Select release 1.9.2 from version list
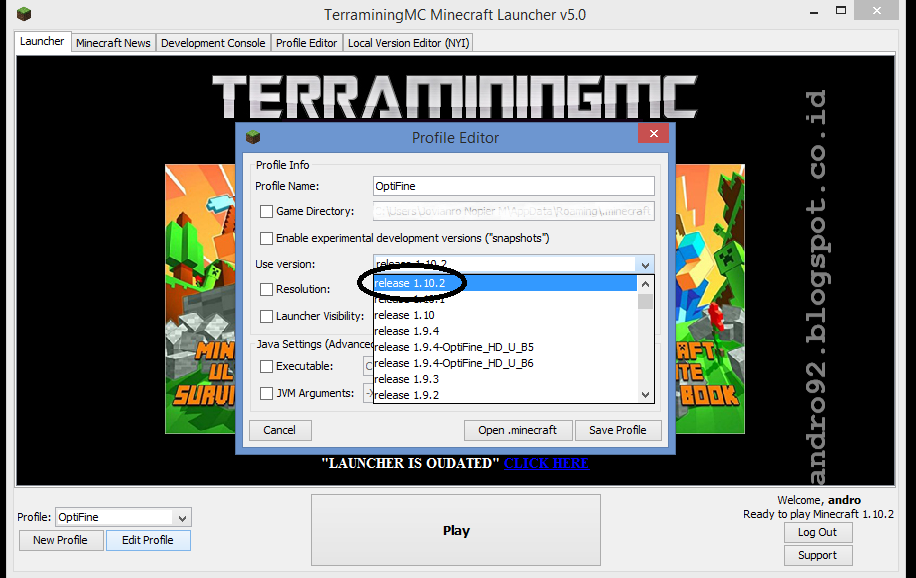The image size is (916, 578). coord(505,395)
